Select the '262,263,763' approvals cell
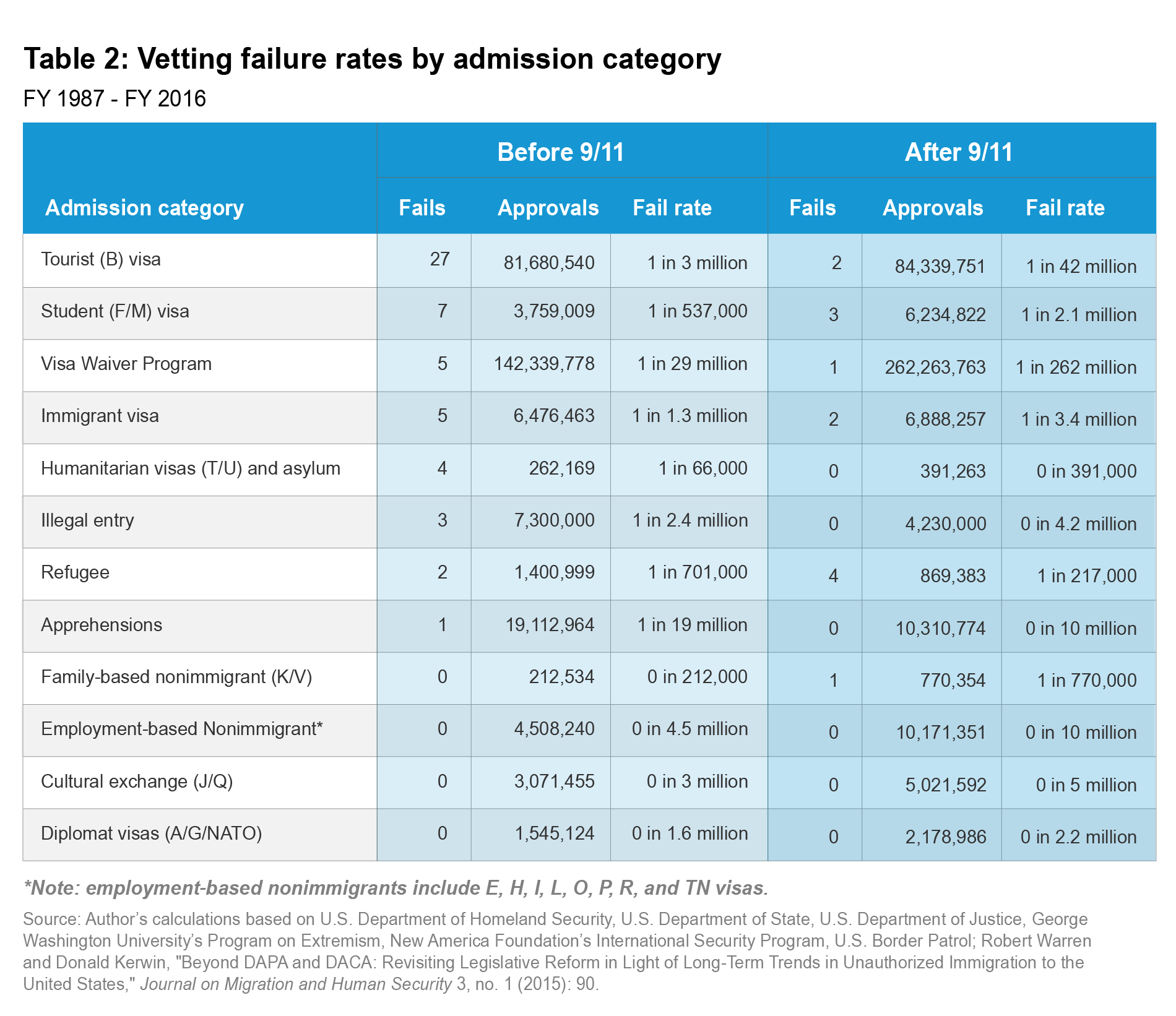 (x=935, y=368)
